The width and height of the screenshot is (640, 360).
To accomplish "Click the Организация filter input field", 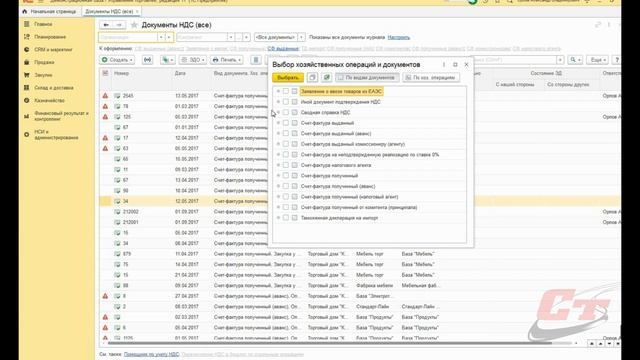I will click(x=129, y=37).
